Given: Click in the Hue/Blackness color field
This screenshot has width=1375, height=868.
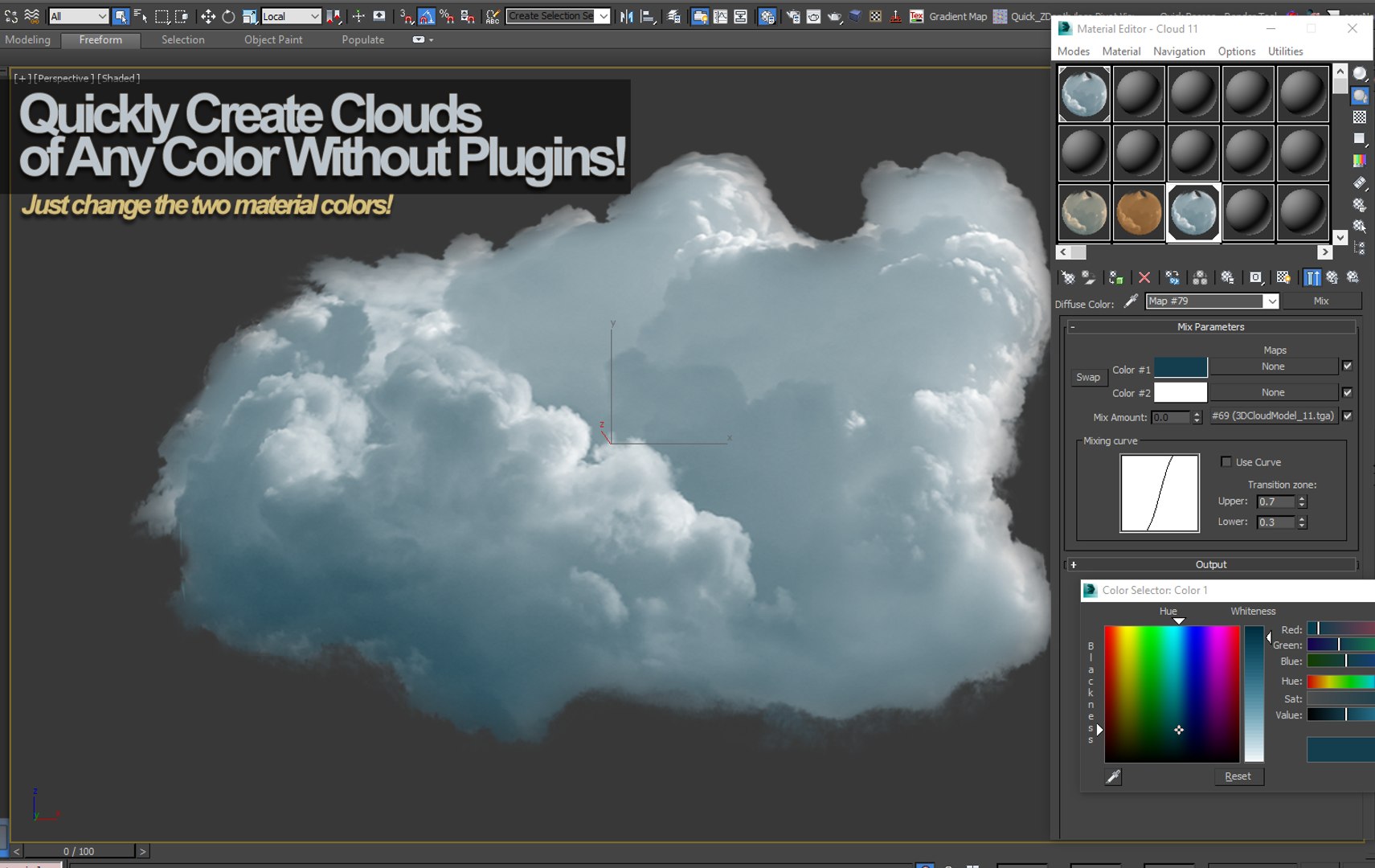Looking at the screenshot, I should click(x=1172, y=694).
